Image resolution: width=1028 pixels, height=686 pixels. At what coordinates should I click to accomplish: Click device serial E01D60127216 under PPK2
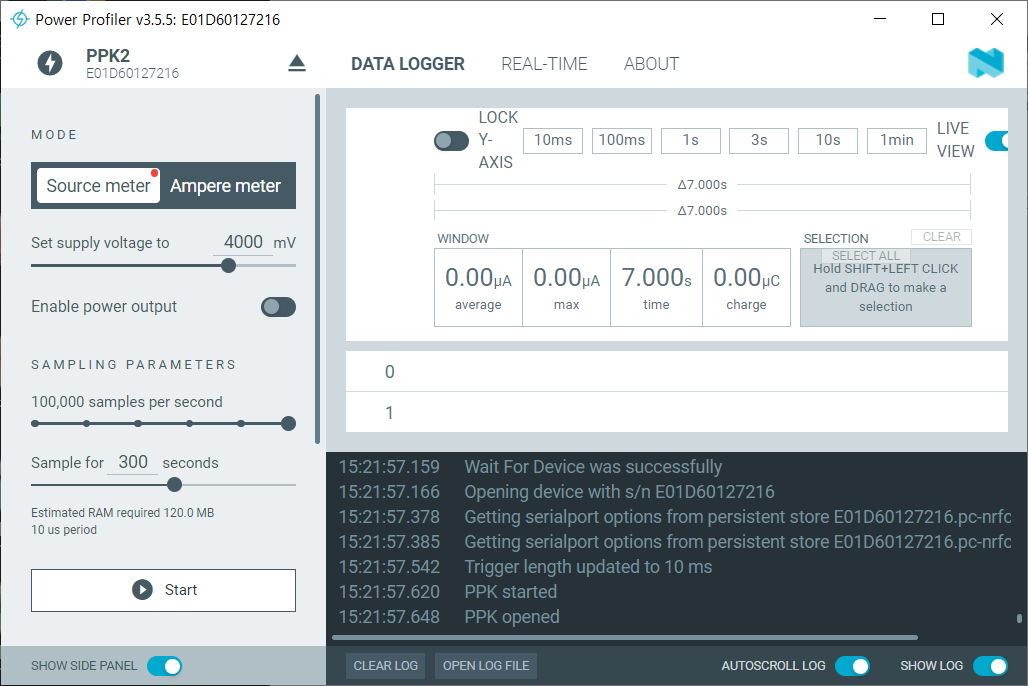point(132,73)
